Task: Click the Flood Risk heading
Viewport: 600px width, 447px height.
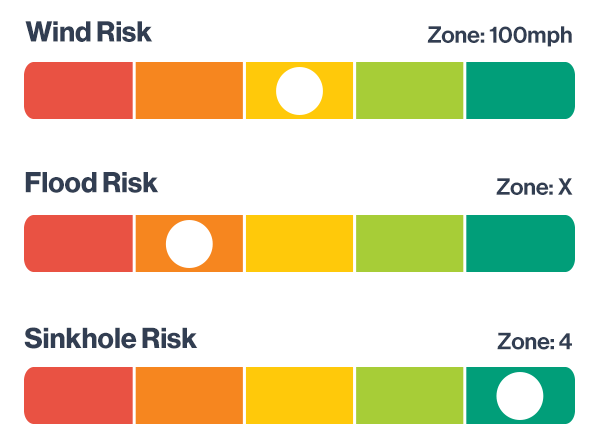Action: coord(91,185)
